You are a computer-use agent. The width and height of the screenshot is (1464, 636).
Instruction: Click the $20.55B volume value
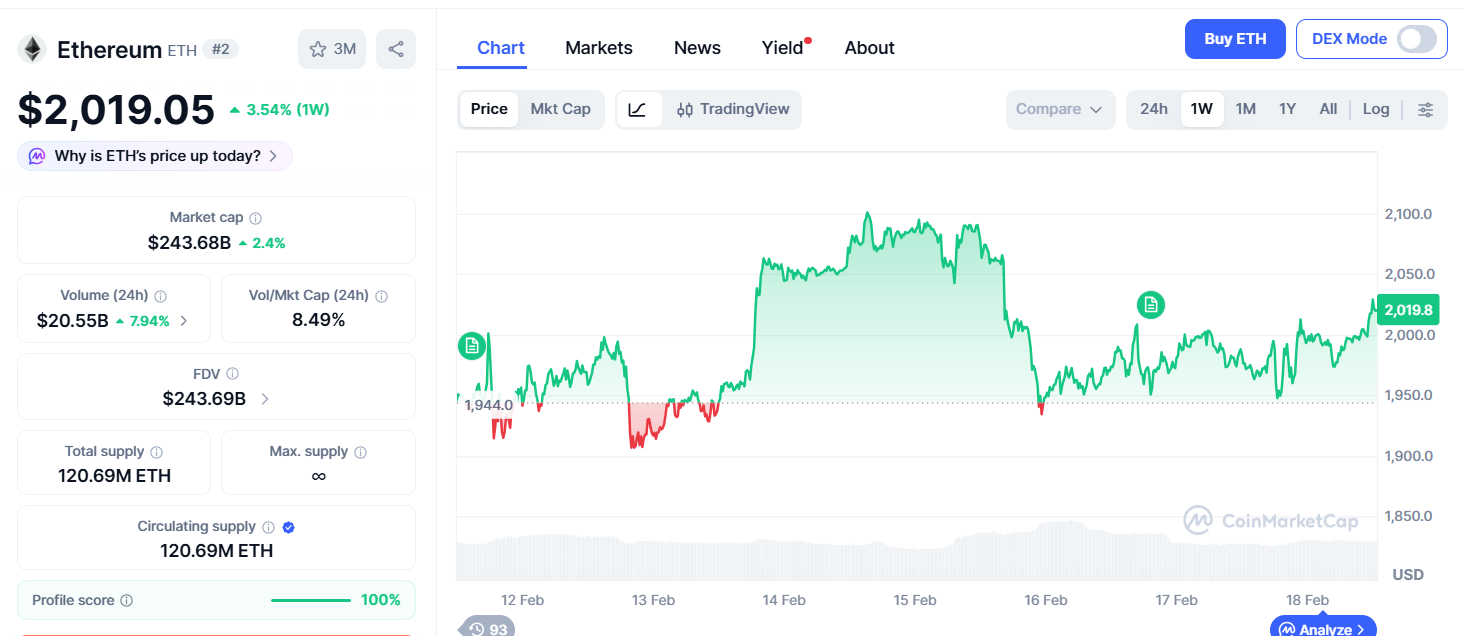(x=73, y=321)
